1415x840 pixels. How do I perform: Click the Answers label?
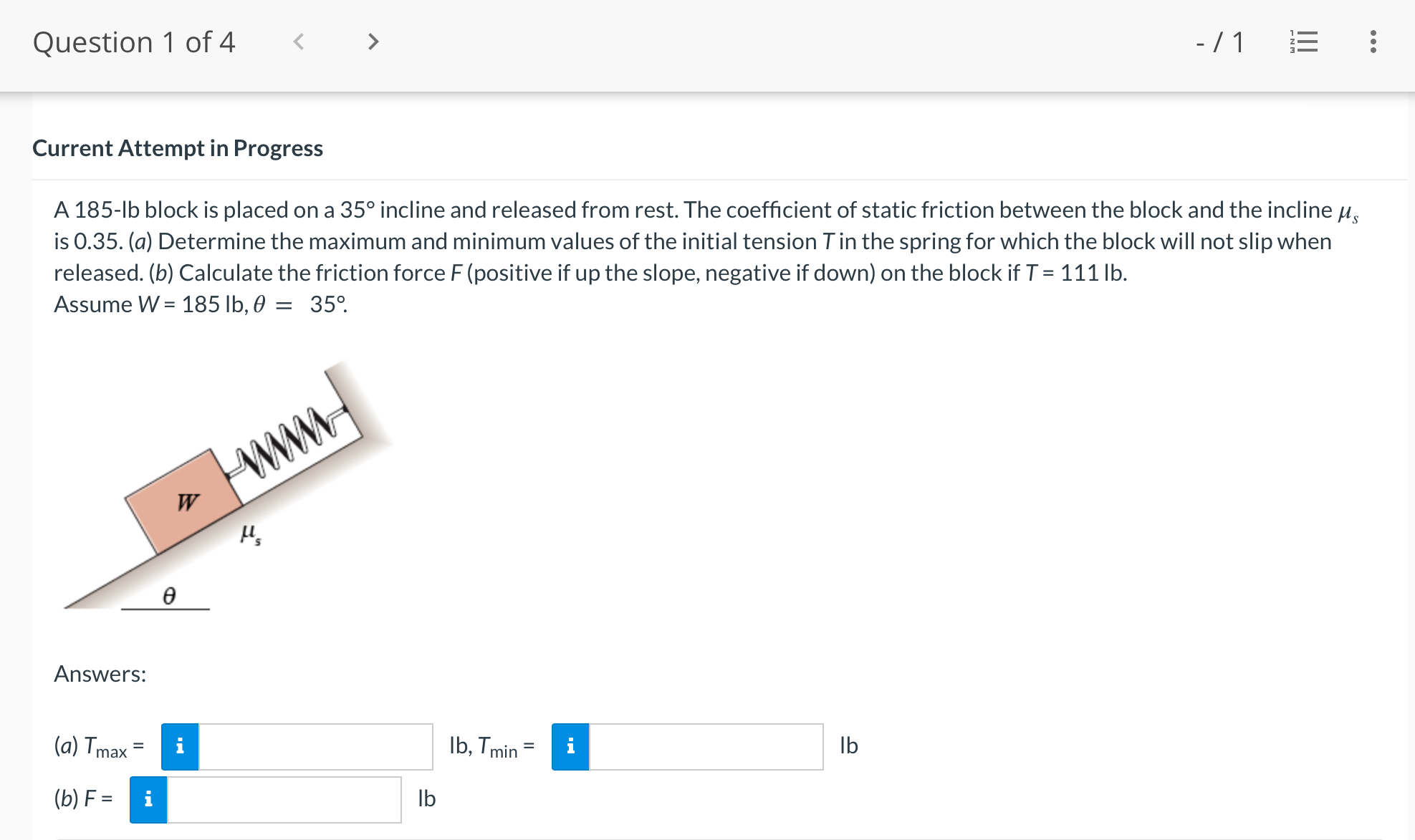click(x=100, y=673)
